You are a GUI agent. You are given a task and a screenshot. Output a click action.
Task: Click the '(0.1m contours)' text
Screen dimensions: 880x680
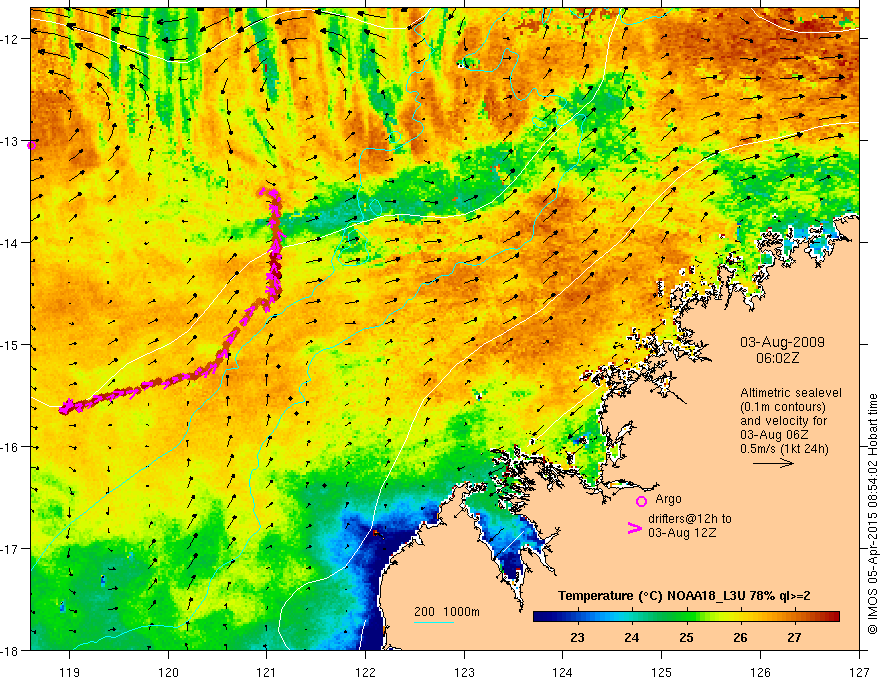pyautogui.click(x=783, y=407)
